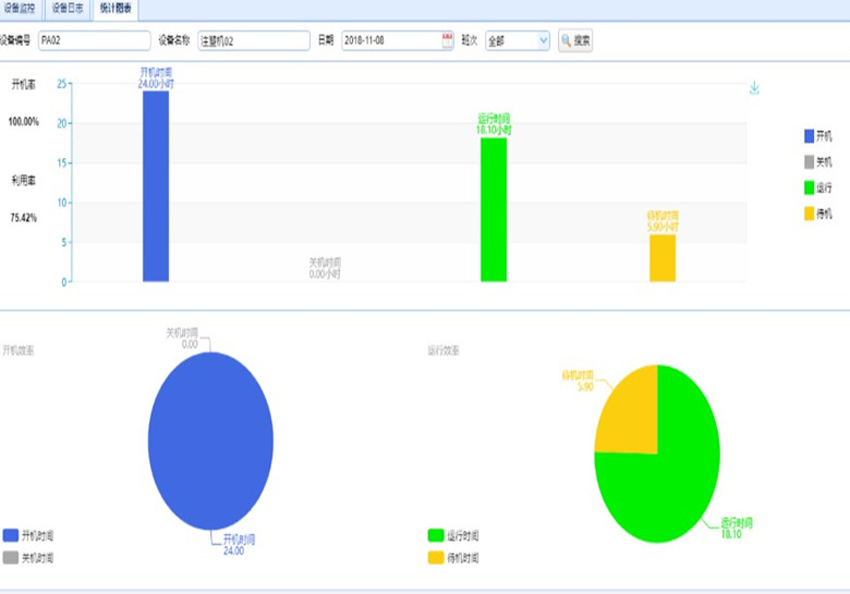Open the 设备日志 tab
The image size is (850, 594).
tap(68, 8)
